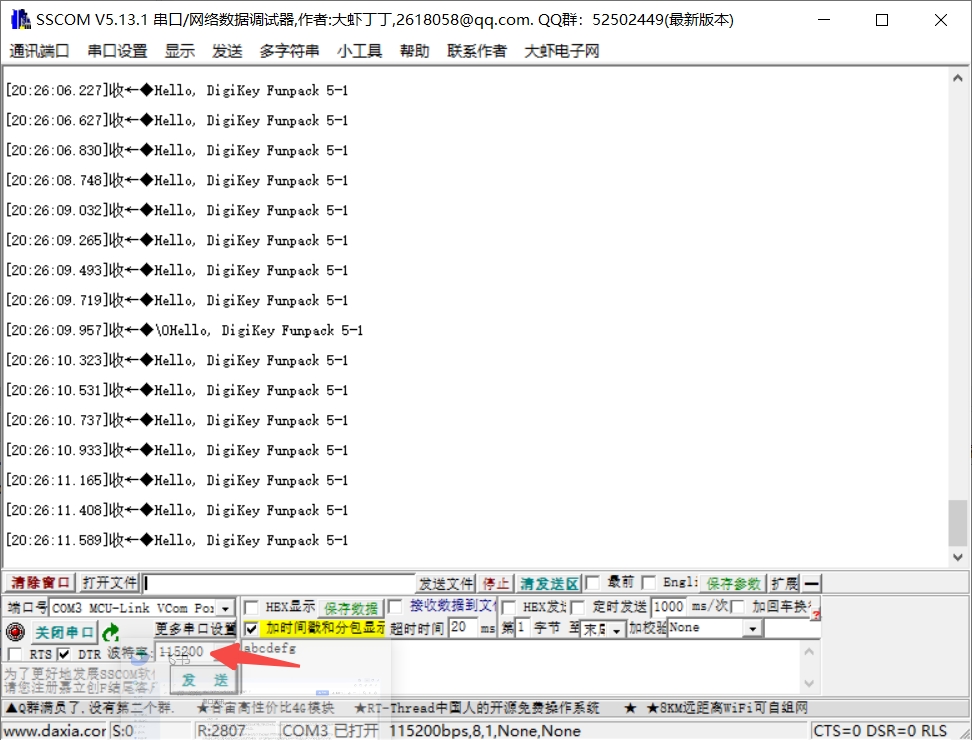The height and width of the screenshot is (740, 972).
Task: Click the scroll-down arrow of receive window
Action: 958,557
